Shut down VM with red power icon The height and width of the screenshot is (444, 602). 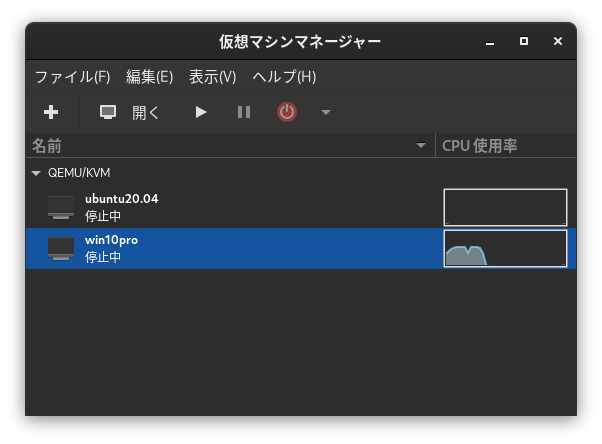(x=287, y=112)
